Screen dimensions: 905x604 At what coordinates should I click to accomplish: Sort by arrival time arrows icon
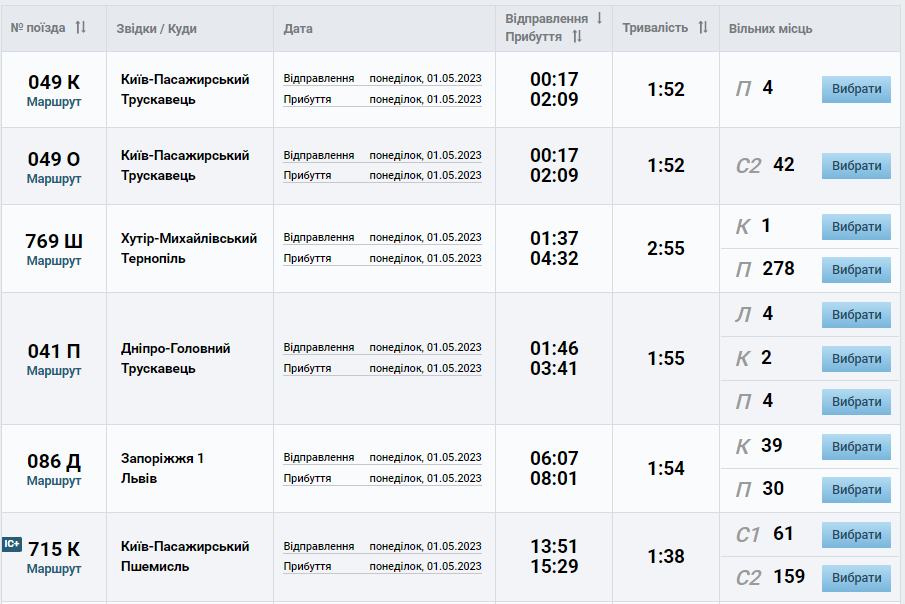click(577, 37)
